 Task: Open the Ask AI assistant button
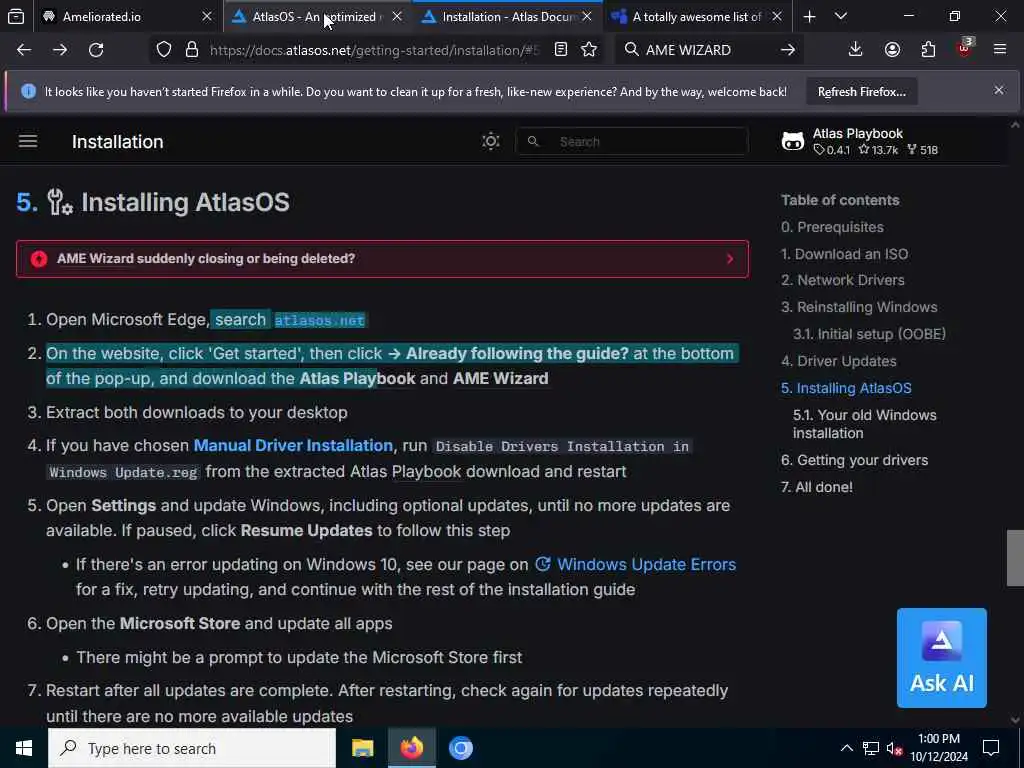941,658
